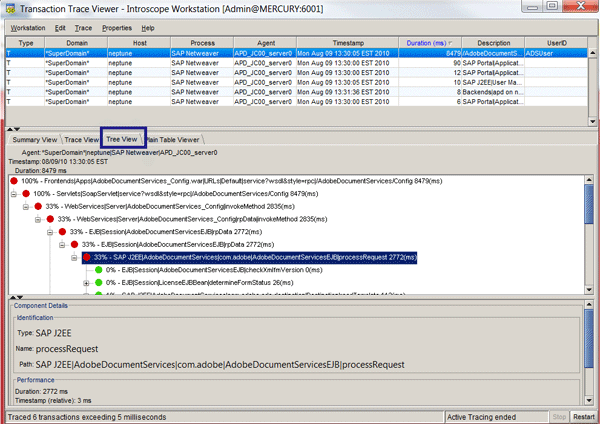Click the split pane arrows below the trace table

[x=10, y=128]
